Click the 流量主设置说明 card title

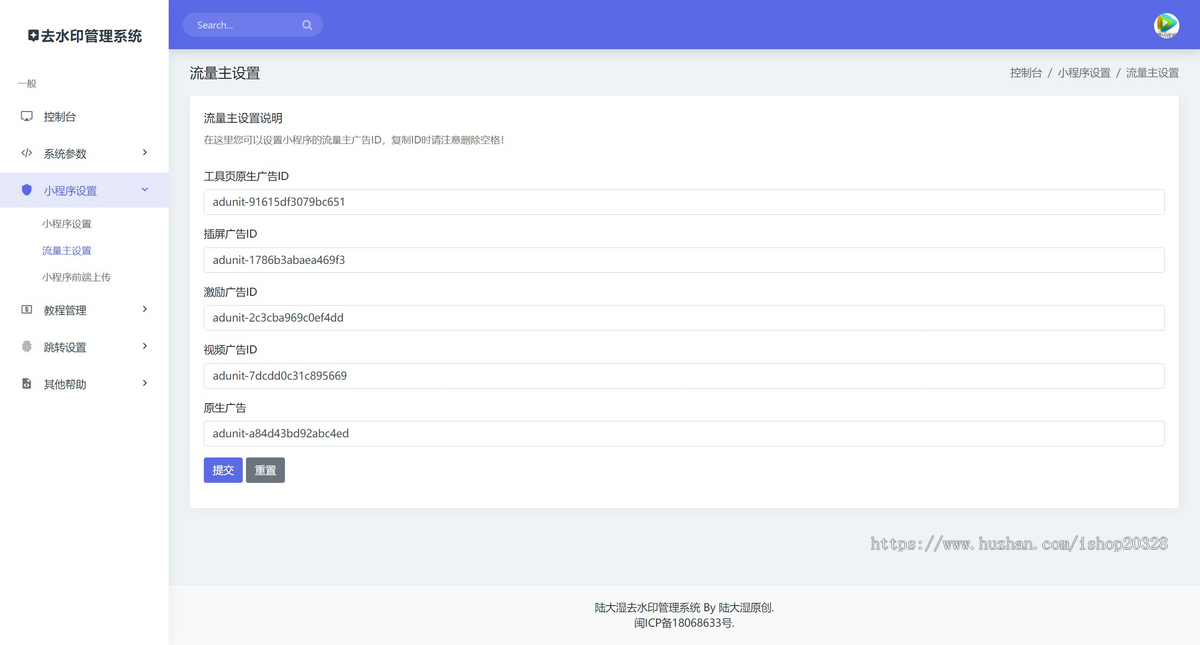(243, 118)
